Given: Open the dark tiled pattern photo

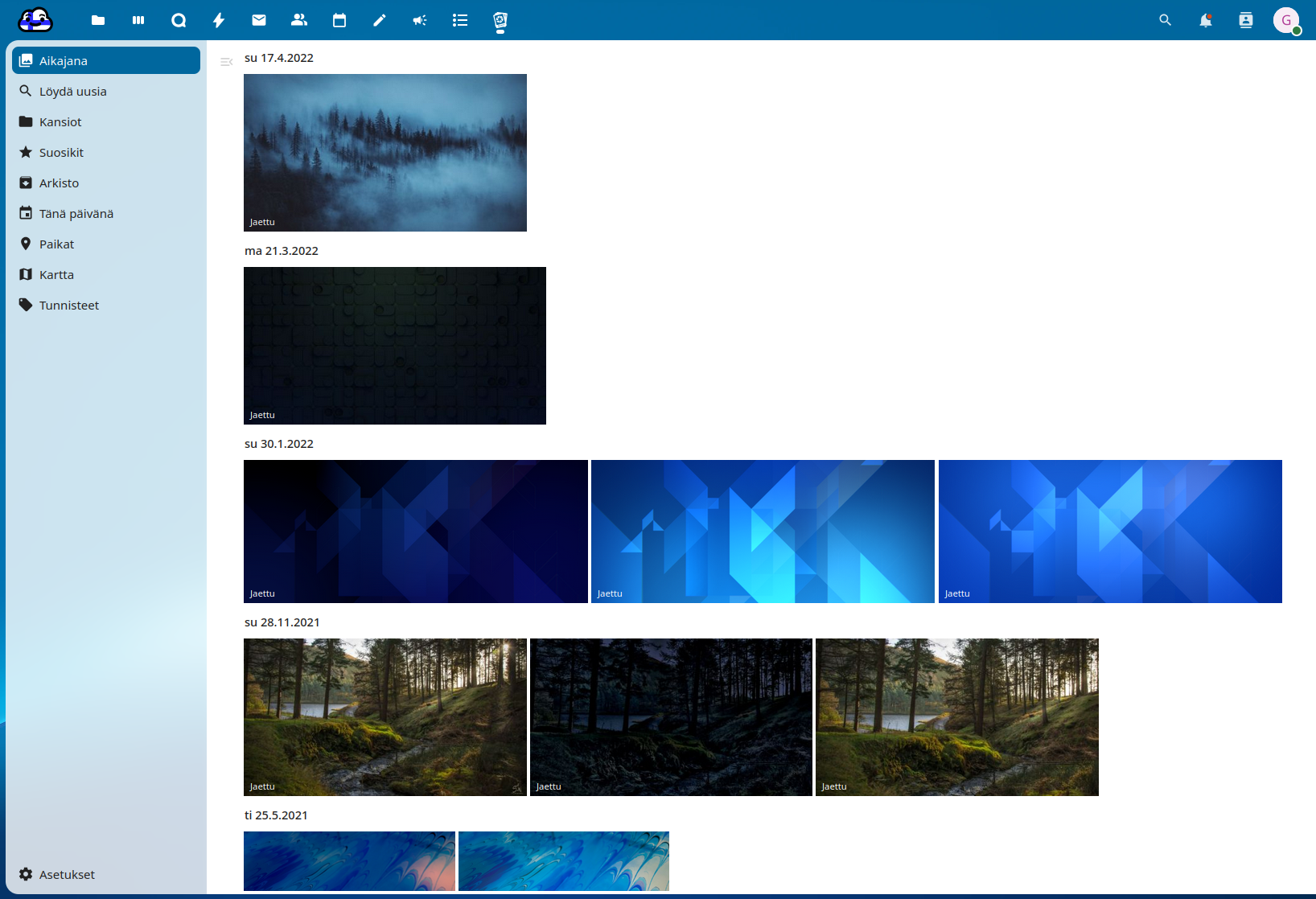Looking at the screenshot, I should point(395,346).
